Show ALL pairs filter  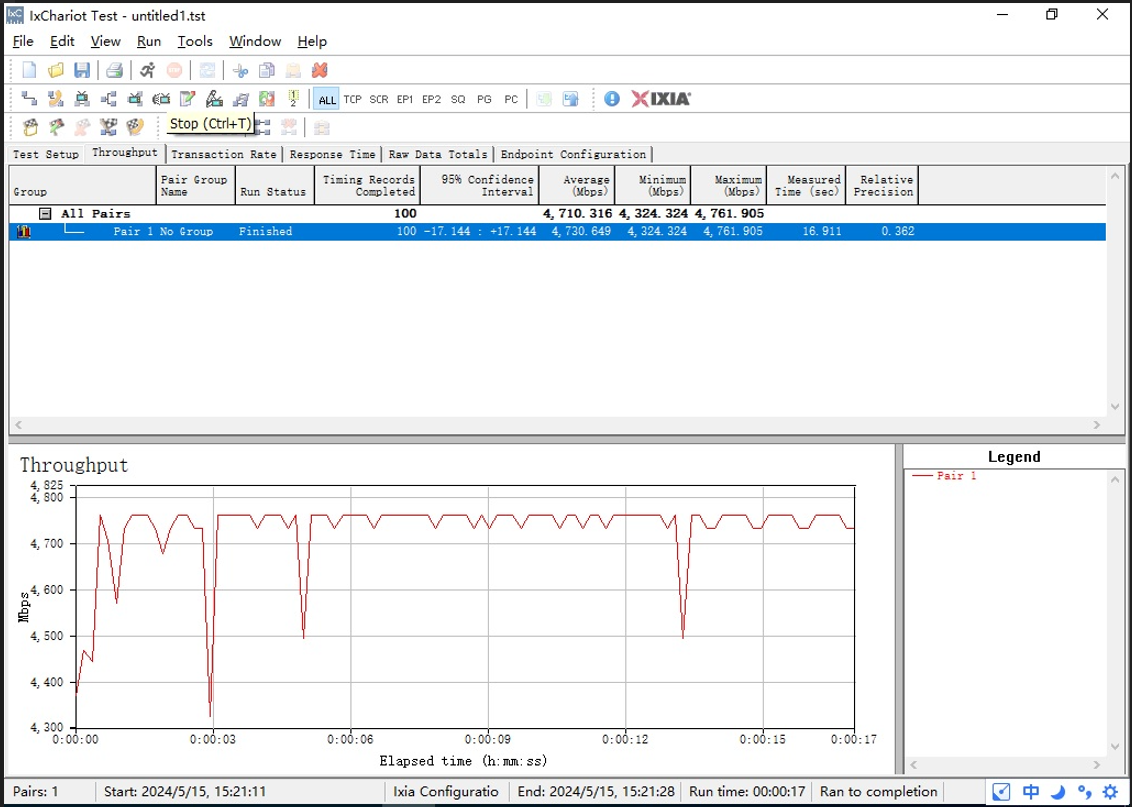point(326,99)
